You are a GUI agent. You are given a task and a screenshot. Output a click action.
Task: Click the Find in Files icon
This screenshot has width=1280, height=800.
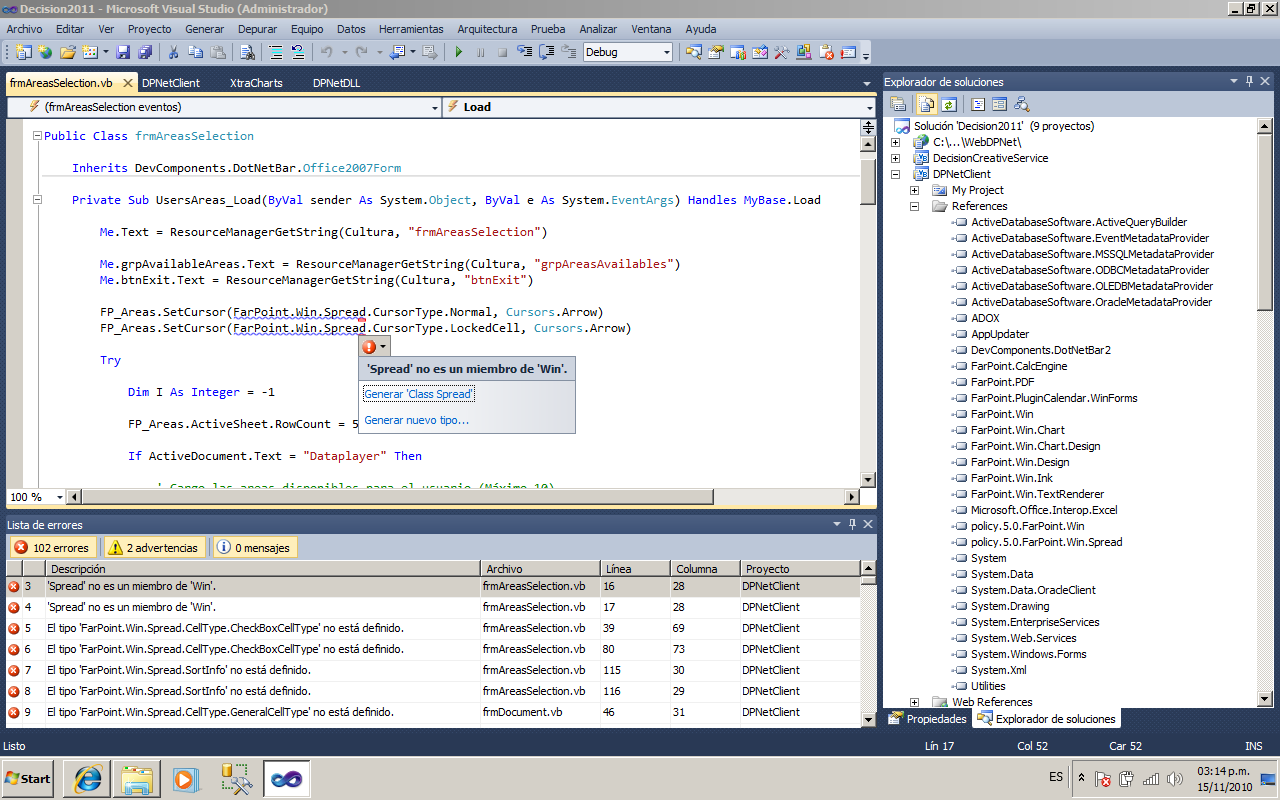pyautogui.click(x=247, y=52)
